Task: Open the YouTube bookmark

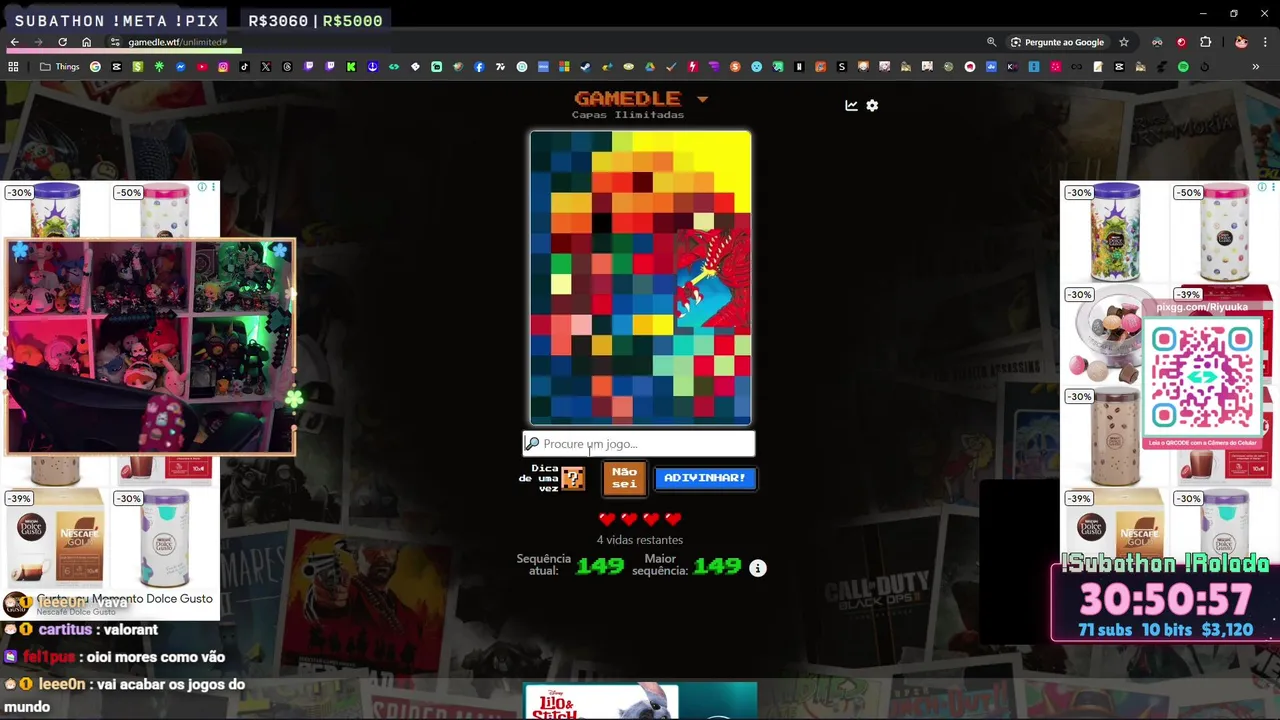Action: (x=202, y=67)
